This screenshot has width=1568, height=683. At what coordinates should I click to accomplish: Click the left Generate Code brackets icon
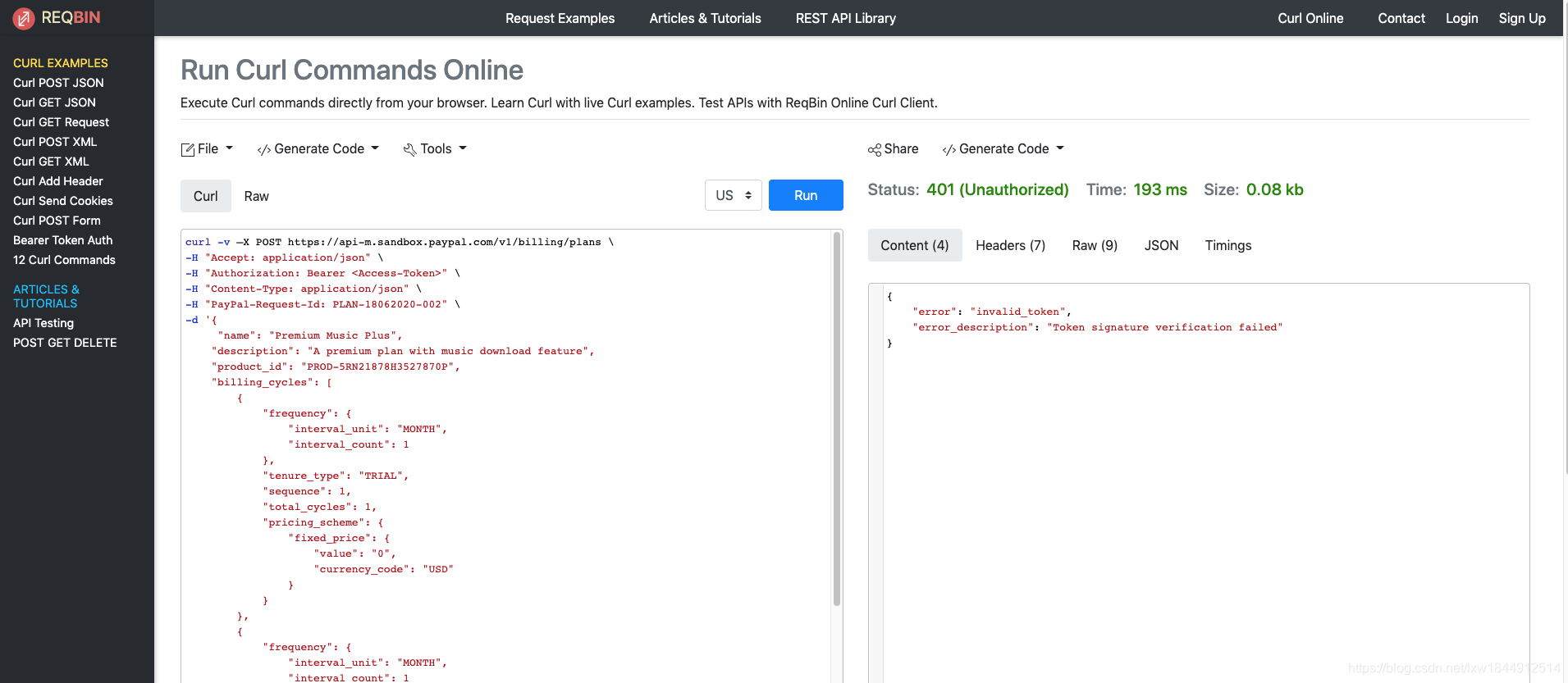(264, 149)
